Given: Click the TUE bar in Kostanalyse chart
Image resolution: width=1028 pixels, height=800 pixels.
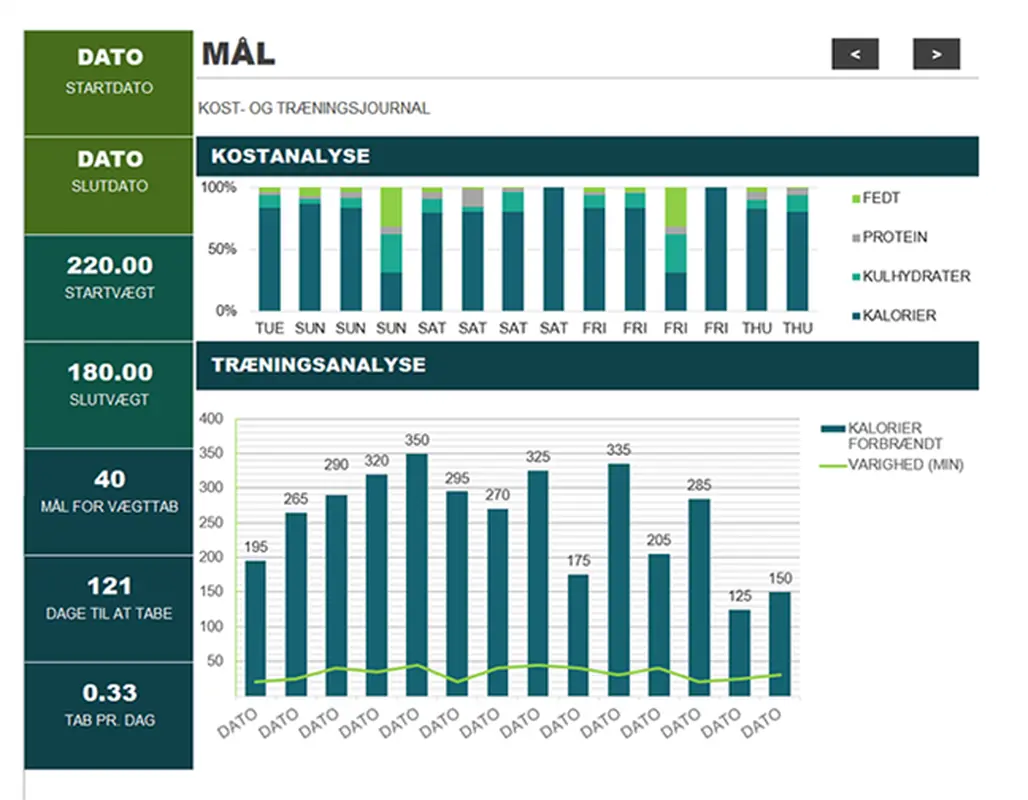Looking at the screenshot, I should point(269,250).
